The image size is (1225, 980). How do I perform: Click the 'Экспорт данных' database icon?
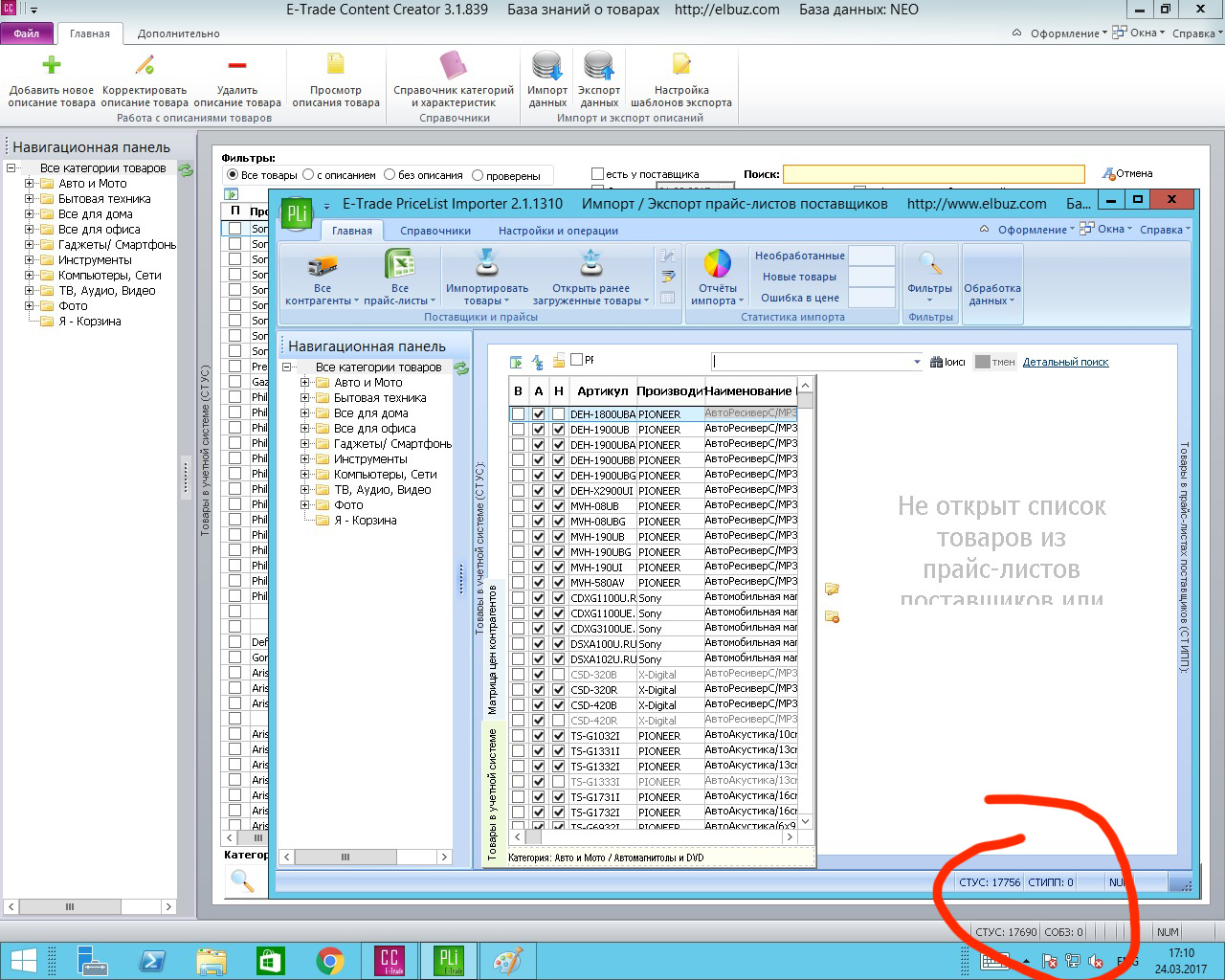pos(599,66)
